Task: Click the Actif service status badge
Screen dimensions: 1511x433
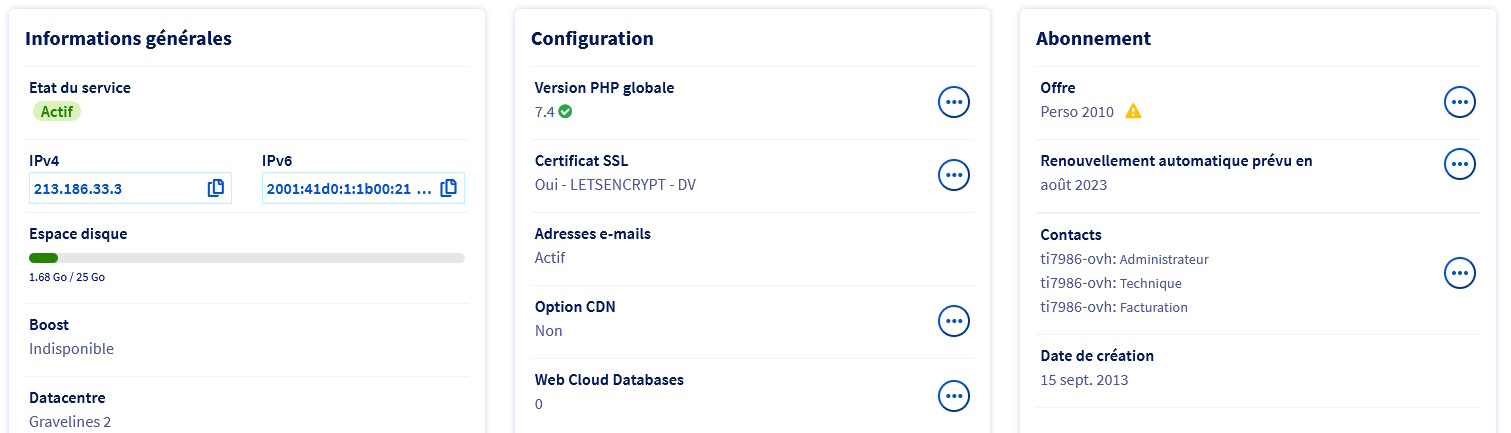Action: [x=57, y=111]
